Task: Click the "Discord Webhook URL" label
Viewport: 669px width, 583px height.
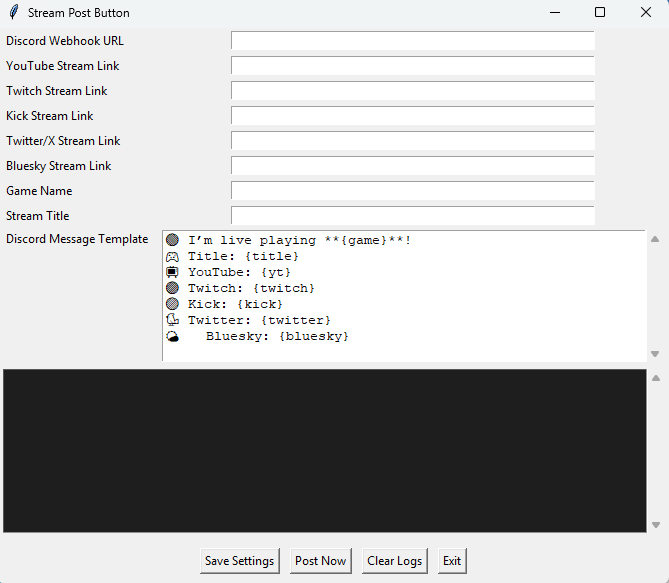Action: pos(65,41)
